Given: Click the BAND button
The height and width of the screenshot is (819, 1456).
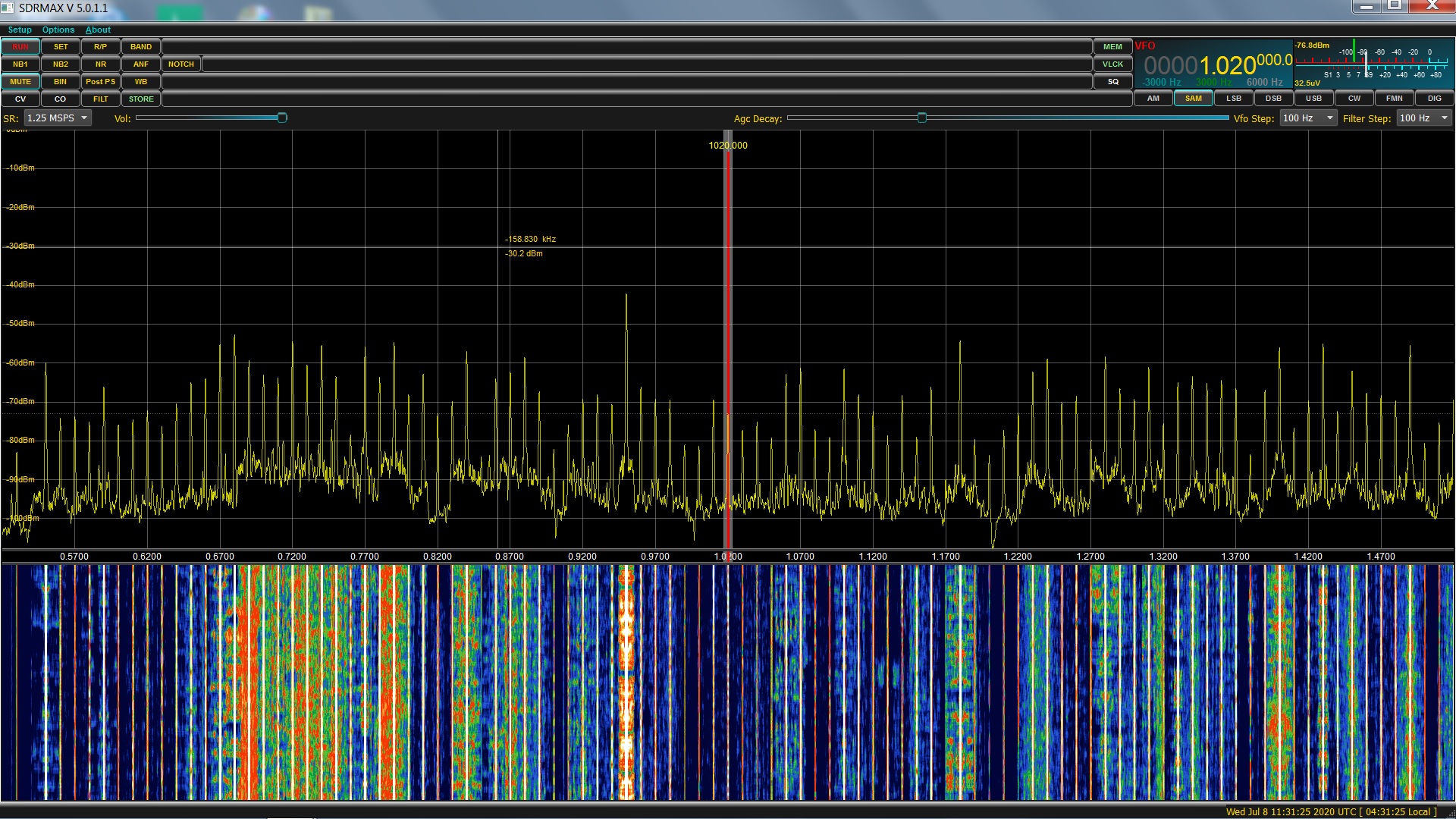Looking at the screenshot, I should coord(141,47).
